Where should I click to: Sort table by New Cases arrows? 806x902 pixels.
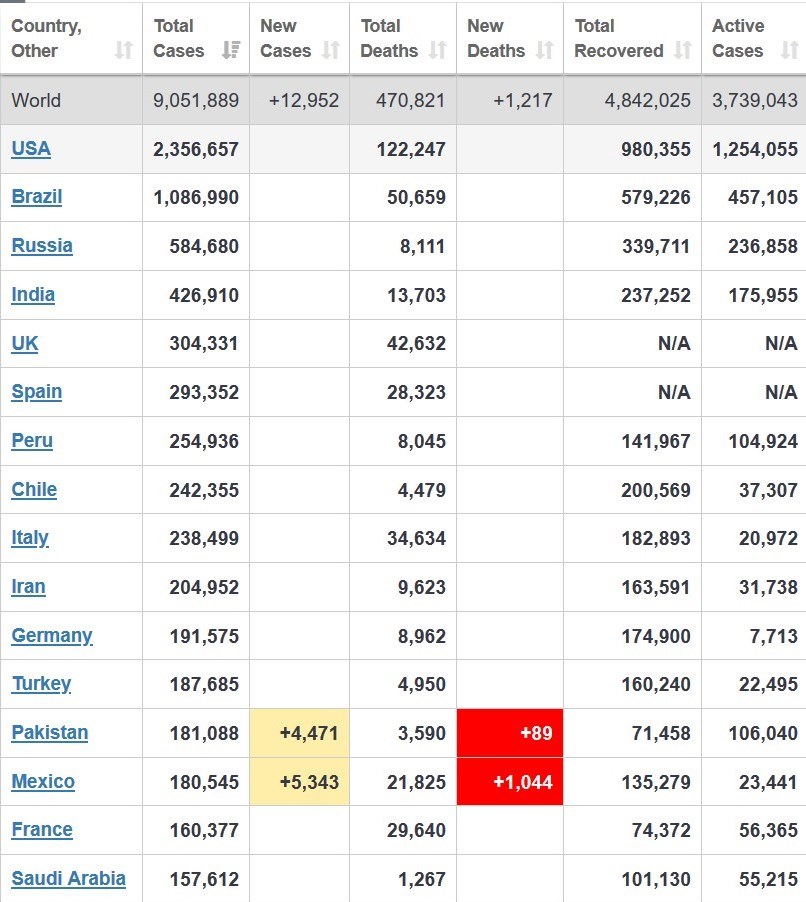click(x=331, y=50)
